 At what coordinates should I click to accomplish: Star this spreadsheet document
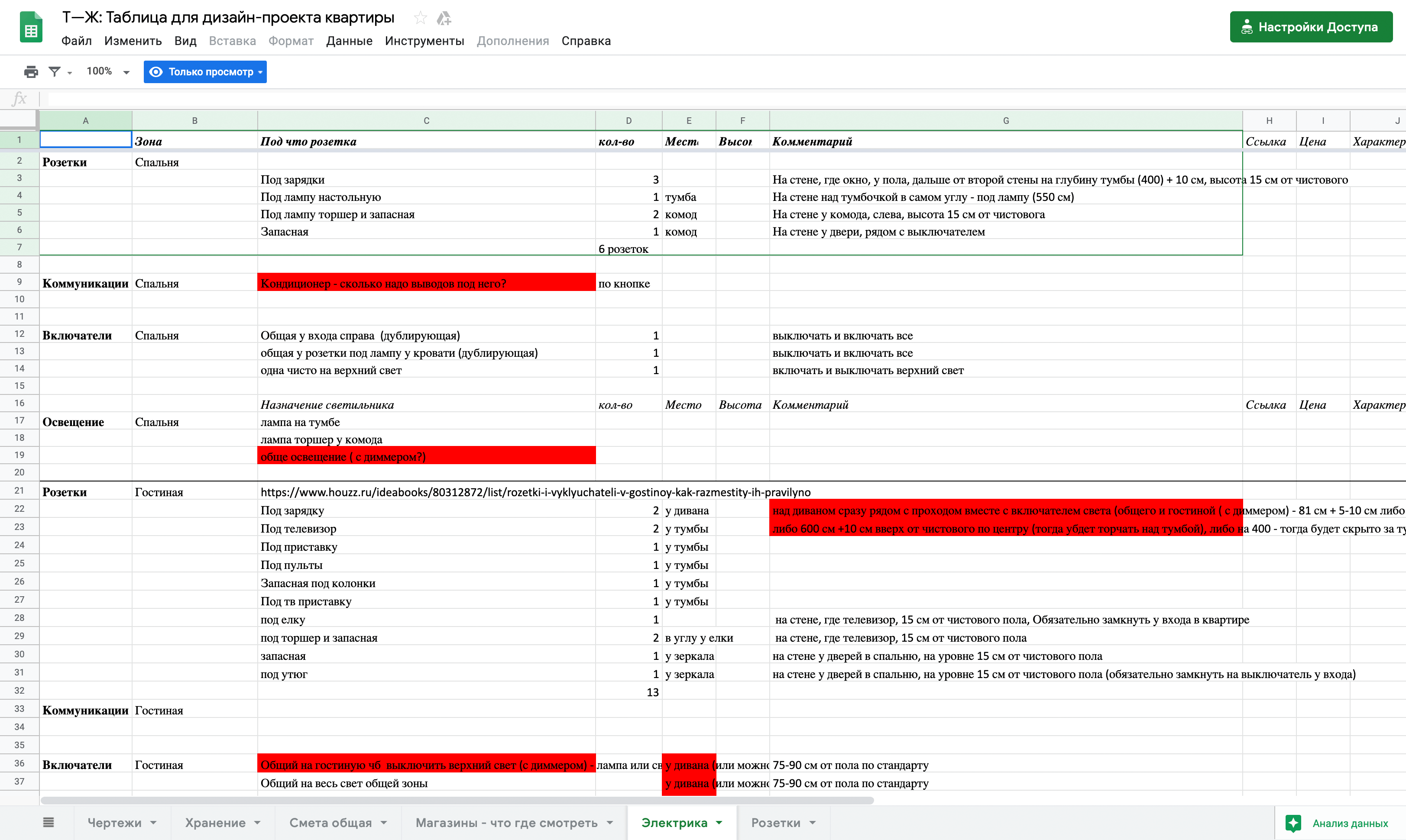tap(420, 18)
